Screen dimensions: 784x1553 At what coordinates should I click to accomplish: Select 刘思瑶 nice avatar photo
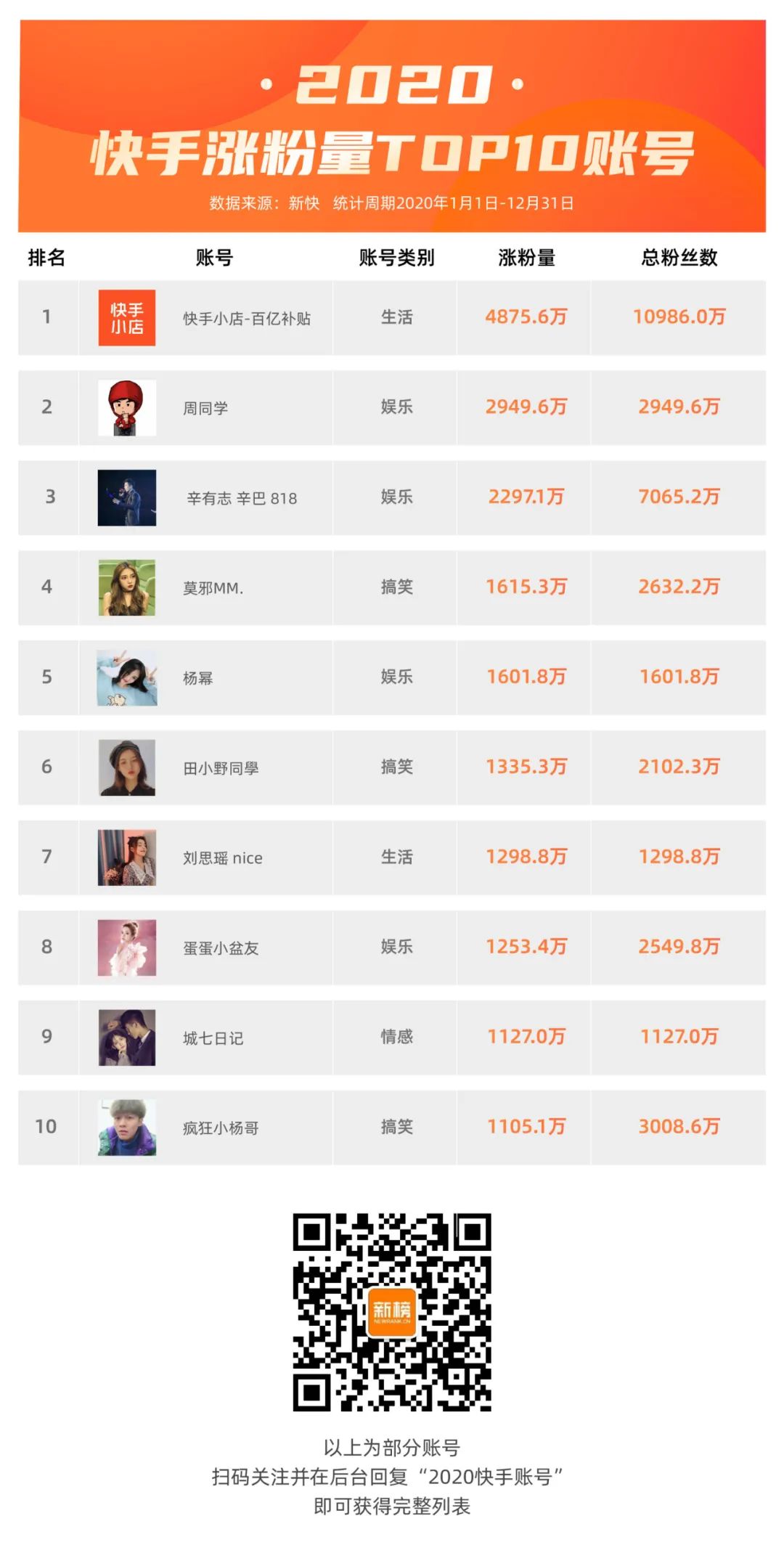[x=127, y=857]
